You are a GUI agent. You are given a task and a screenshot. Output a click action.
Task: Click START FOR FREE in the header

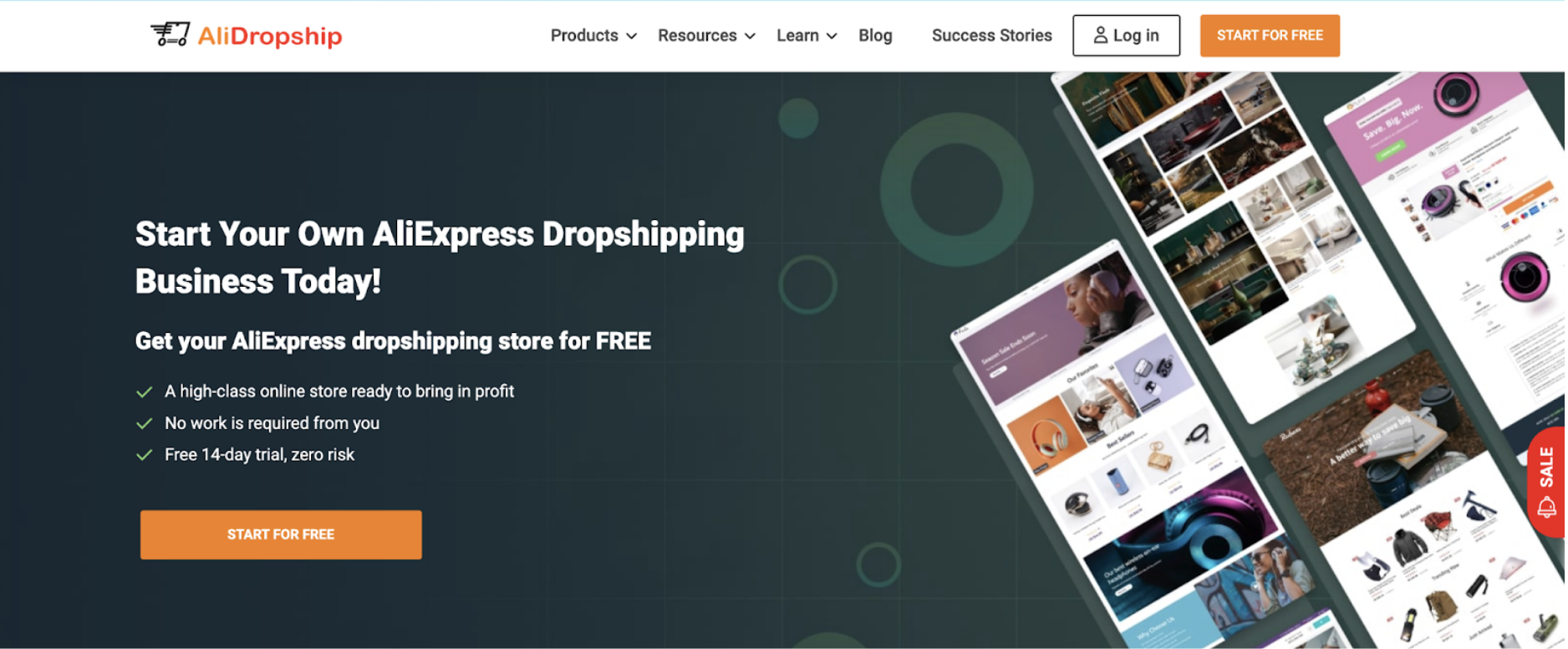1270,35
